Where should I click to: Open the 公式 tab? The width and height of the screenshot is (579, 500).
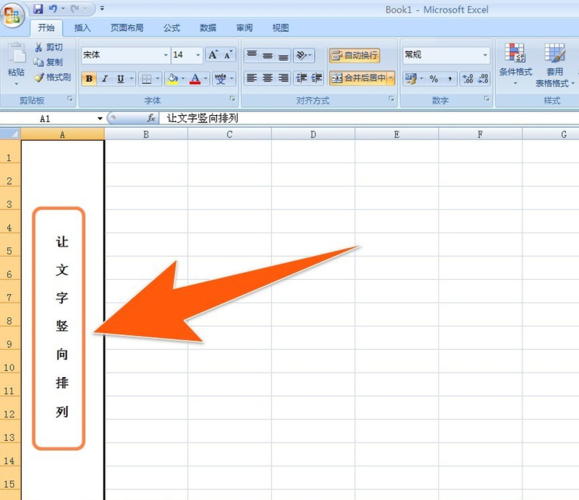click(171, 28)
